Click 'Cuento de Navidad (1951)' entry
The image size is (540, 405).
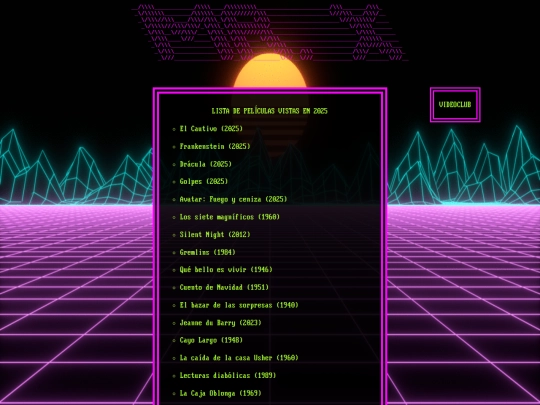click(224, 287)
